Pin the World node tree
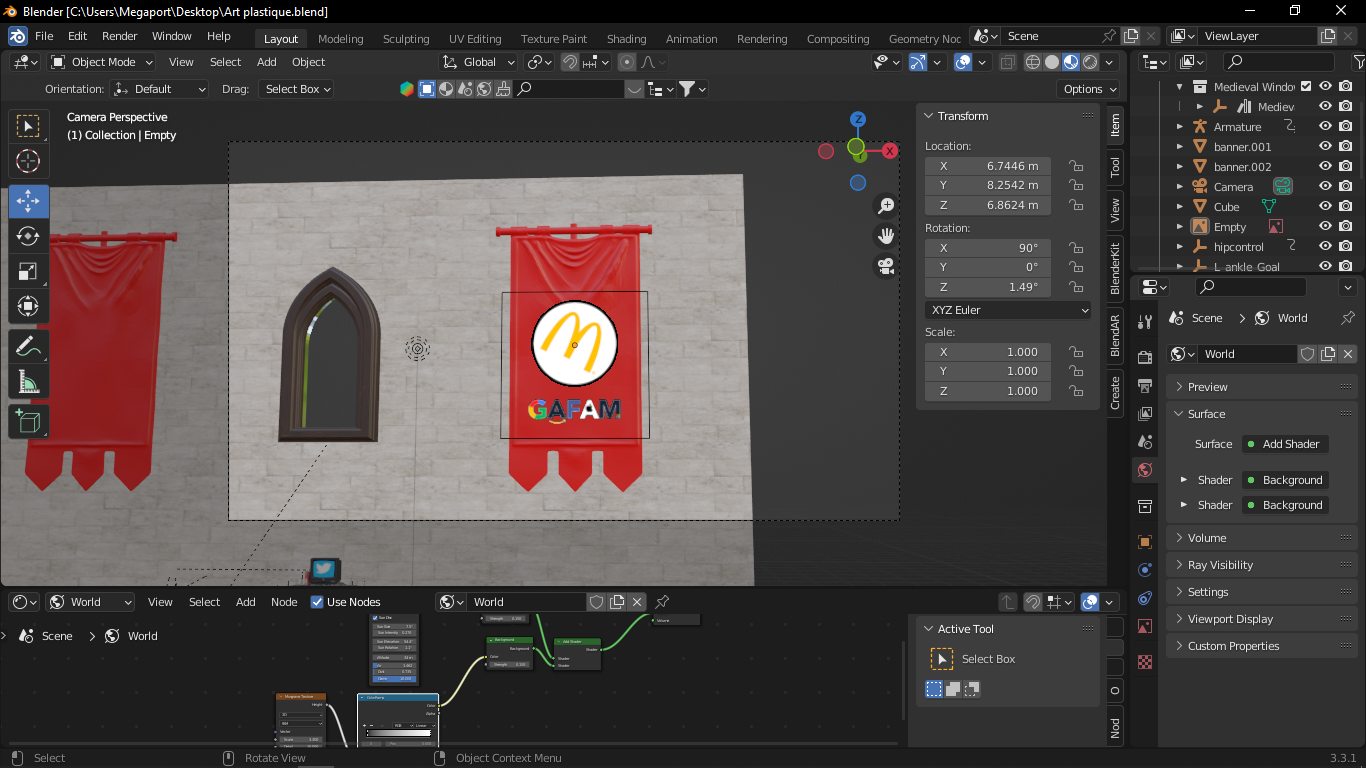1366x768 pixels. [x=662, y=601]
